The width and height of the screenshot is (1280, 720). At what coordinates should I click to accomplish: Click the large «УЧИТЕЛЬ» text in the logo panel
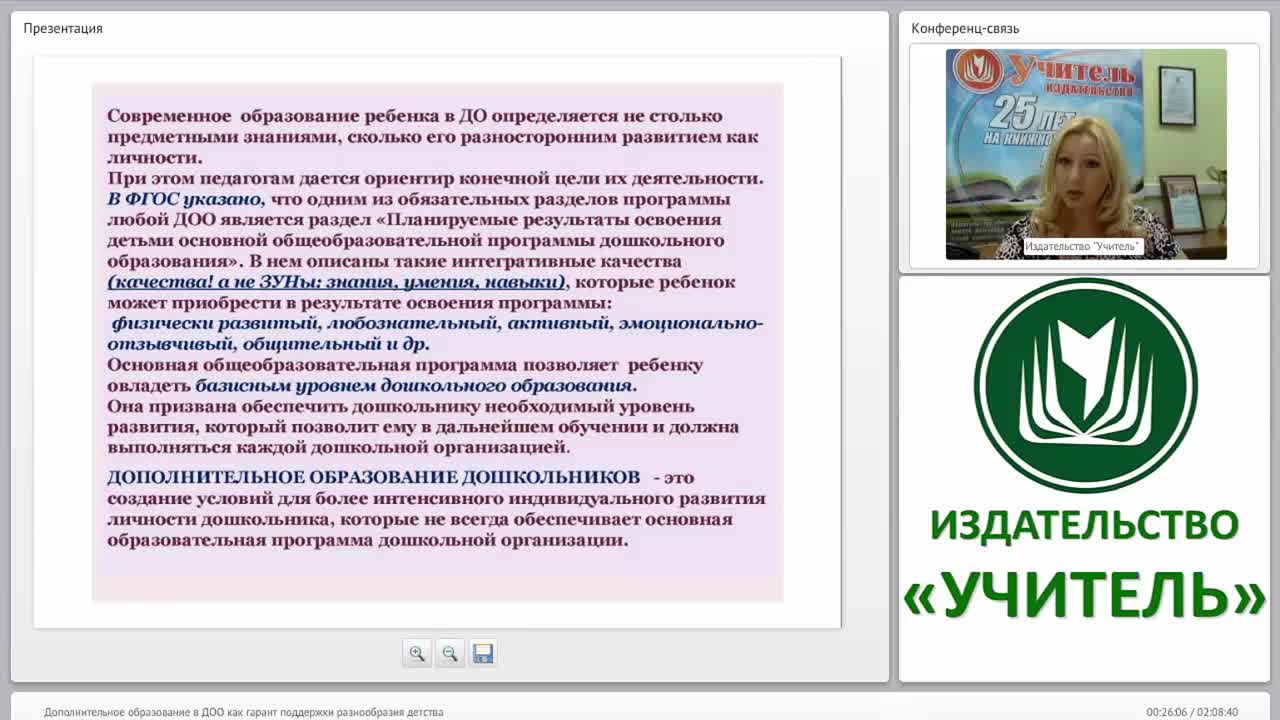(x=1085, y=594)
